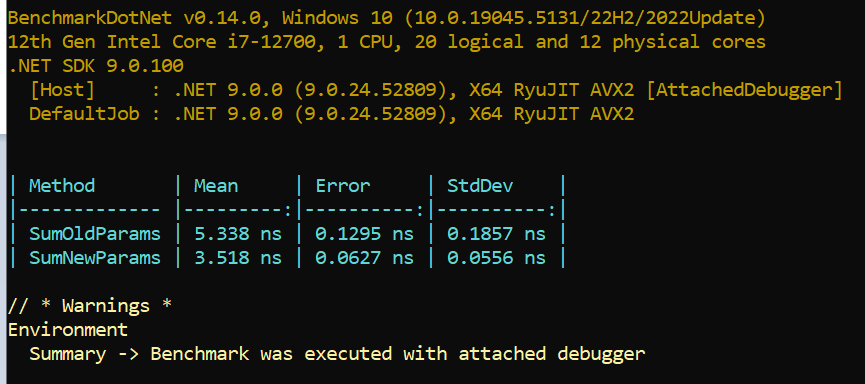Click the attached debugger summary message
Image resolution: width=865 pixels, height=384 pixels.
pos(337,354)
